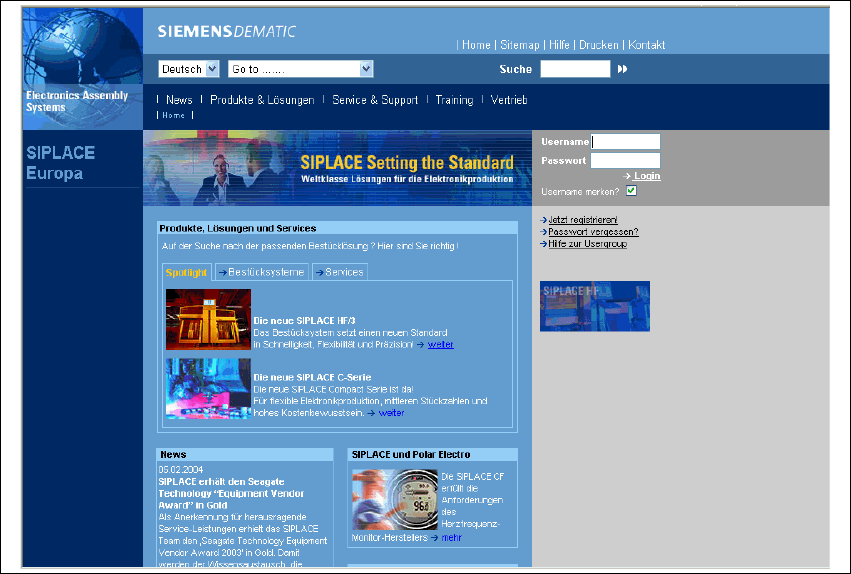Image resolution: width=851 pixels, height=574 pixels.
Task: Click Home in top utility links
Action: click(476, 45)
